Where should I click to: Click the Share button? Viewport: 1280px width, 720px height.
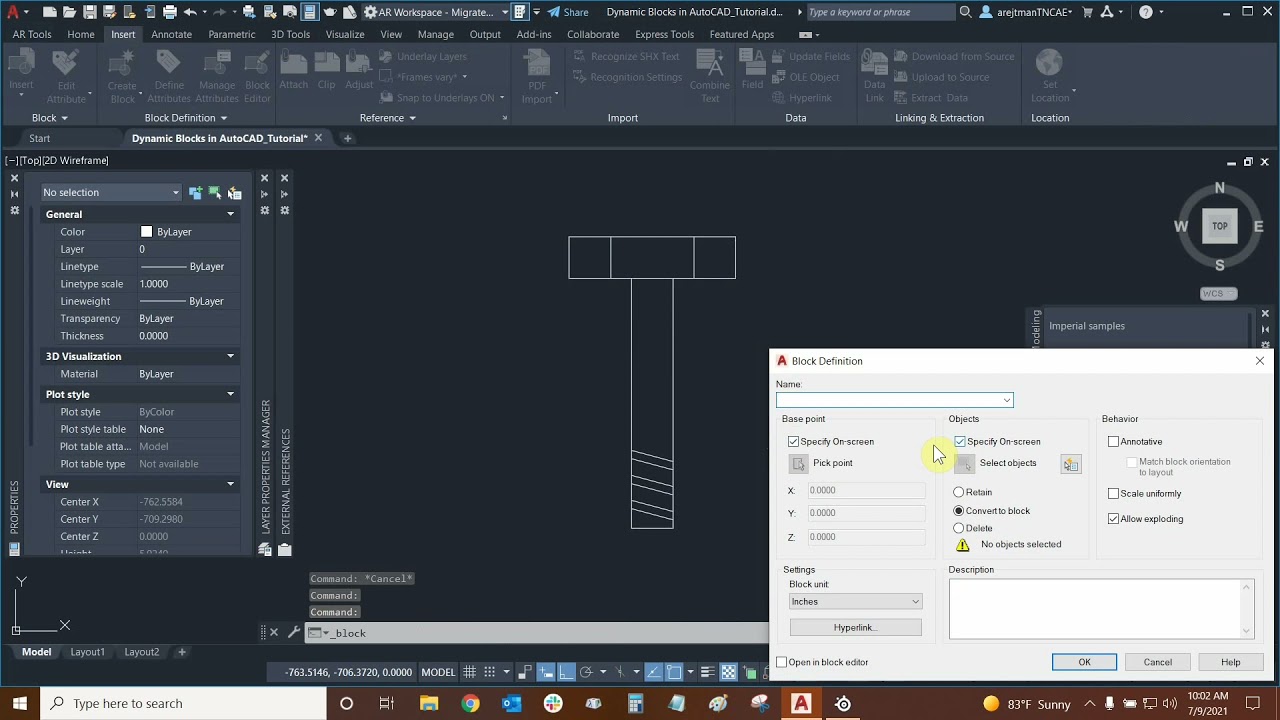567,12
